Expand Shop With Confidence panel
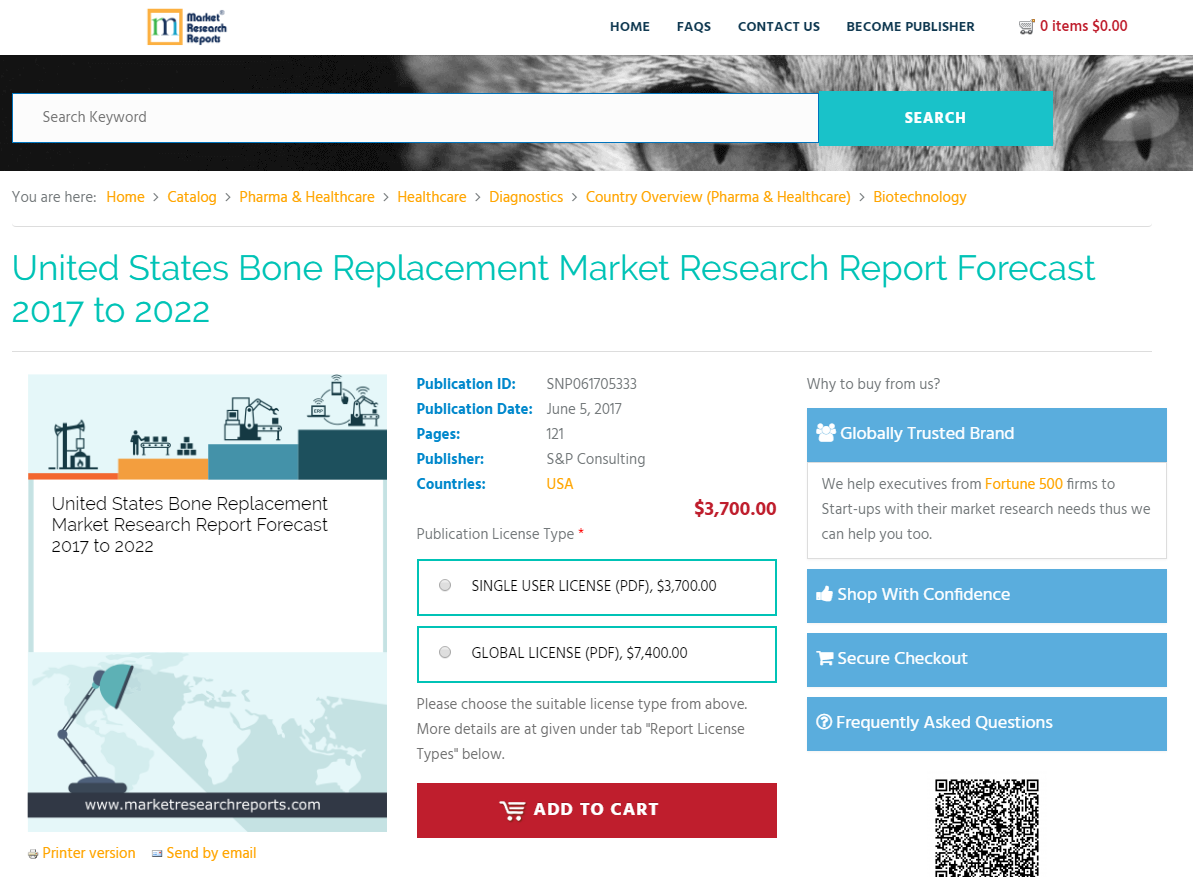The image size is (1193, 877). click(x=986, y=596)
